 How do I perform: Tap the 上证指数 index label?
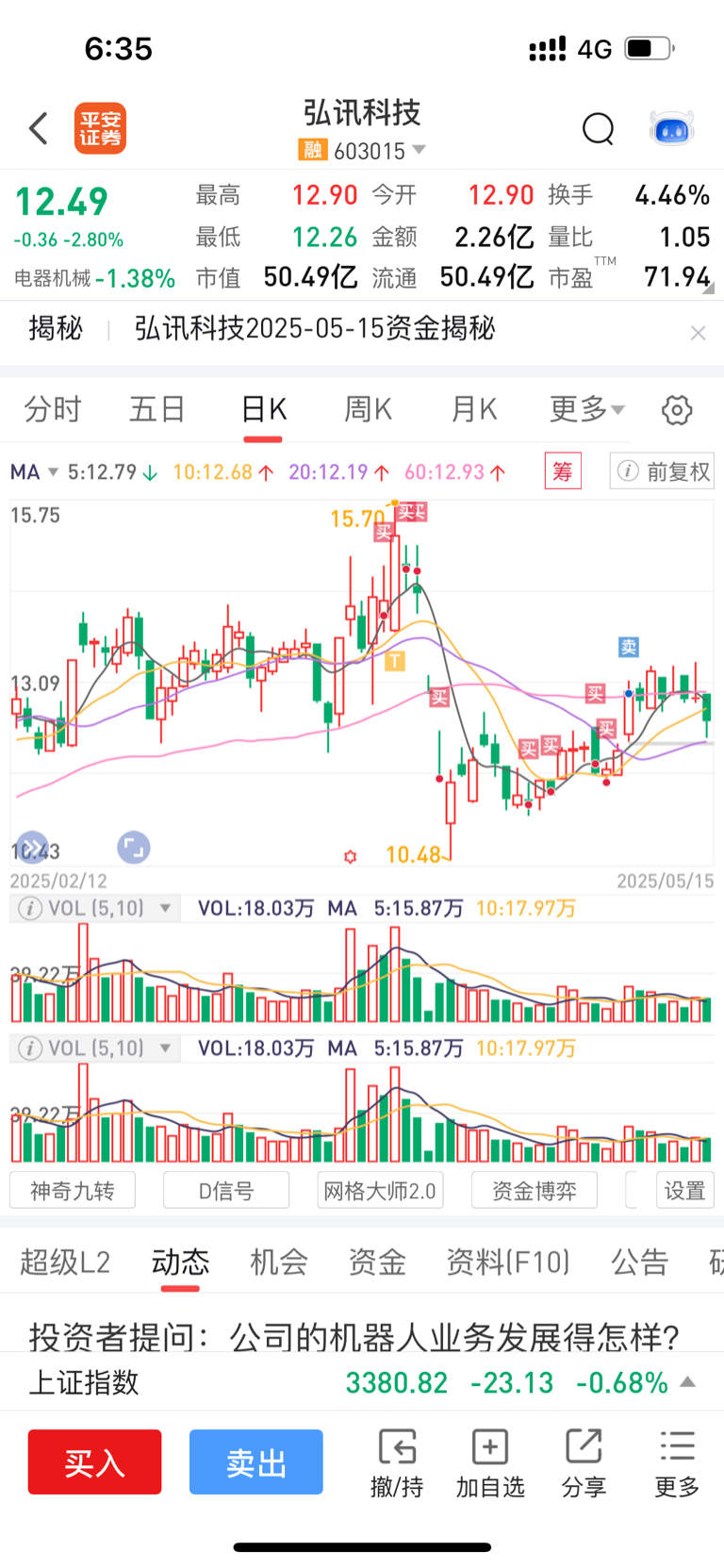[x=84, y=1382]
